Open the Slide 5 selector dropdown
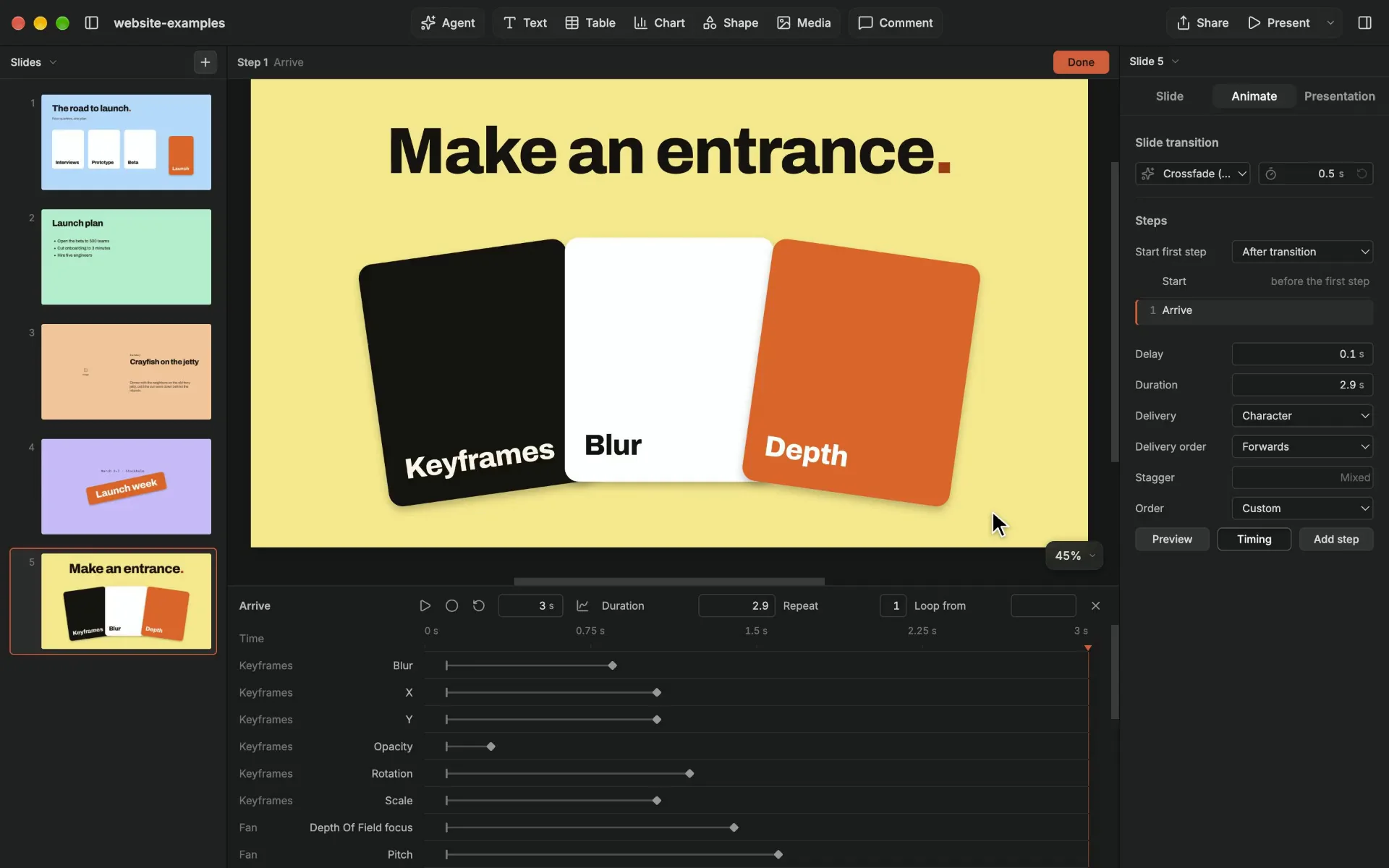 pyautogui.click(x=1154, y=61)
